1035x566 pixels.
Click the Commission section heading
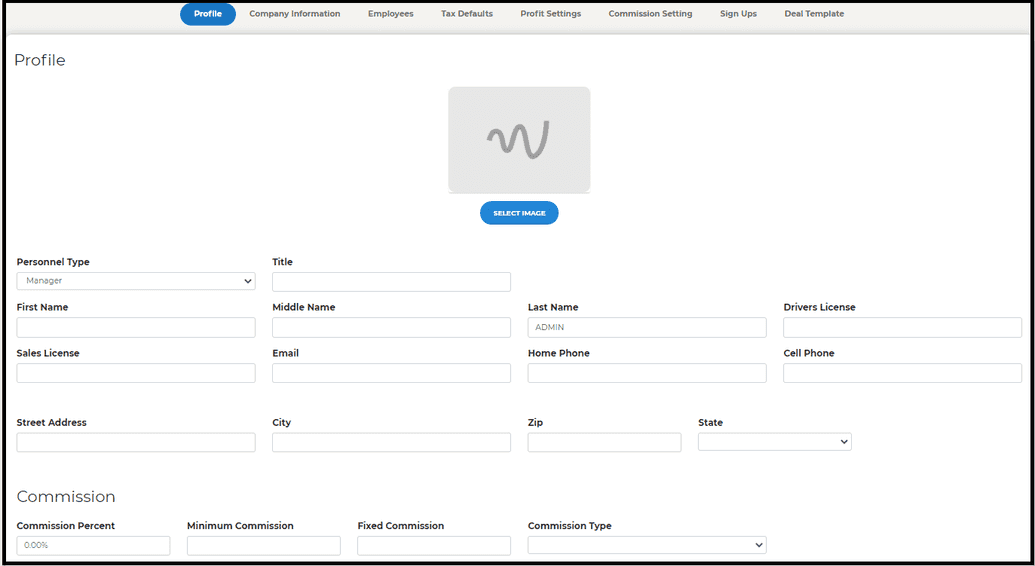coord(66,497)
